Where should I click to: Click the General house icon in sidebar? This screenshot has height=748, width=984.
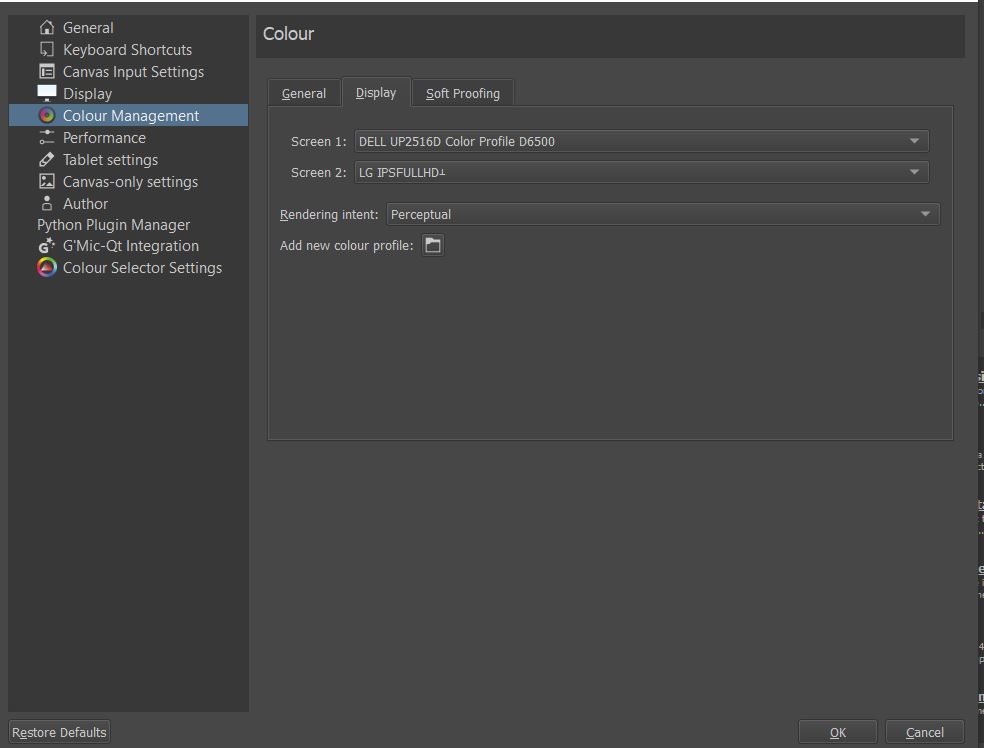pyautogui.click(x=46, y=28)
